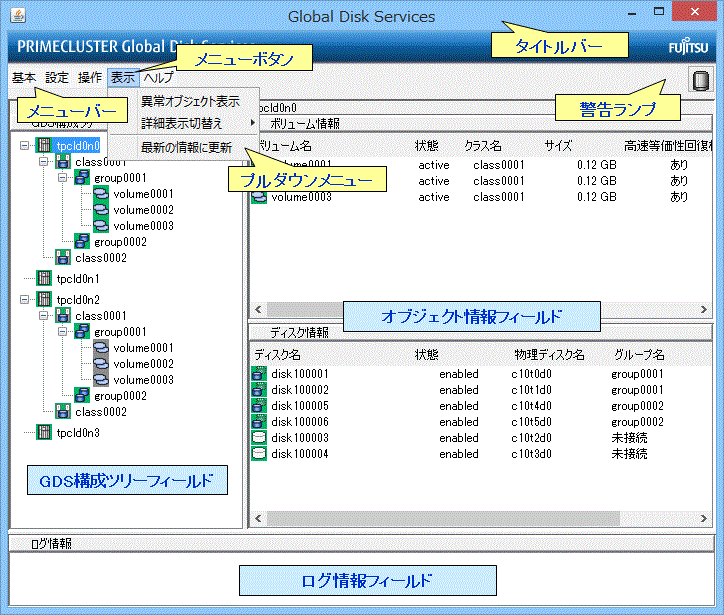Click physical disk name c10t4d0
The height and width of the screenshot is (615, 724).
(x=531, y=406)
